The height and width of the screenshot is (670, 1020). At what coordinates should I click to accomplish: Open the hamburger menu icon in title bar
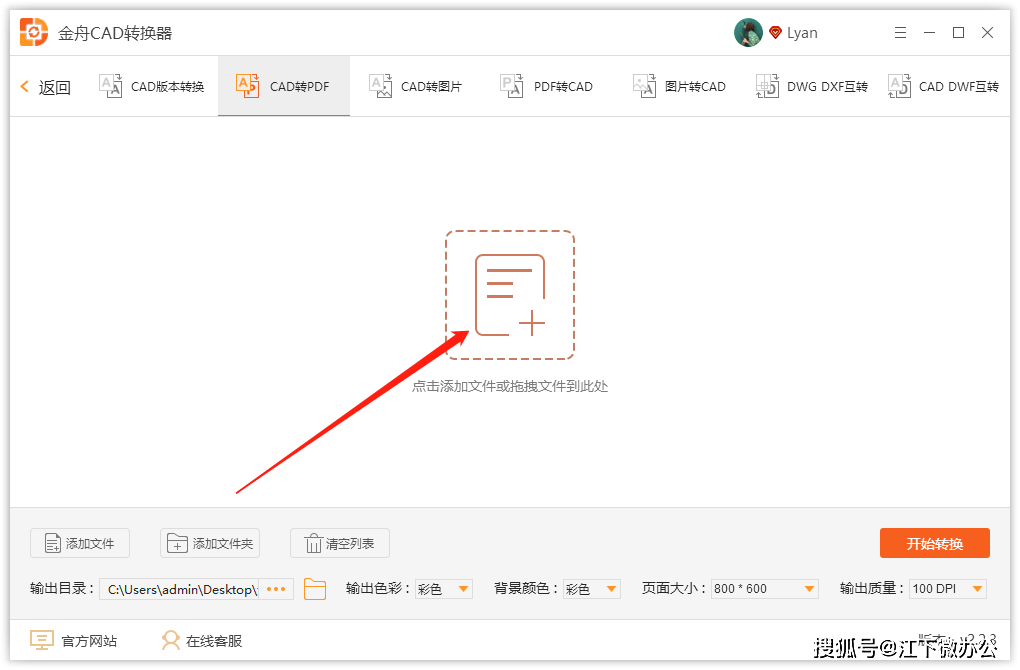900,33
